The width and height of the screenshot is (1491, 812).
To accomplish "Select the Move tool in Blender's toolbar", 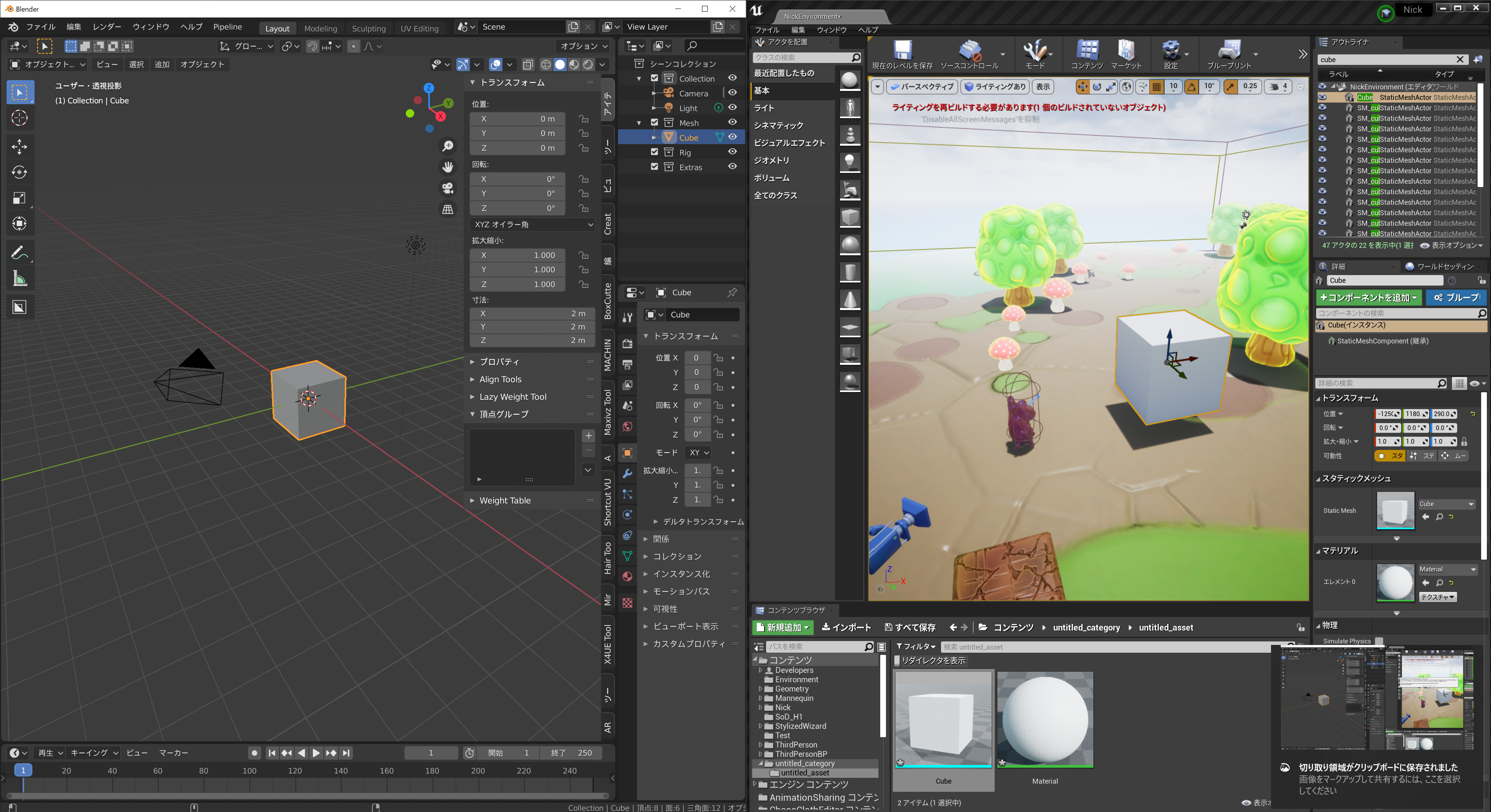I will coord(20,146).
